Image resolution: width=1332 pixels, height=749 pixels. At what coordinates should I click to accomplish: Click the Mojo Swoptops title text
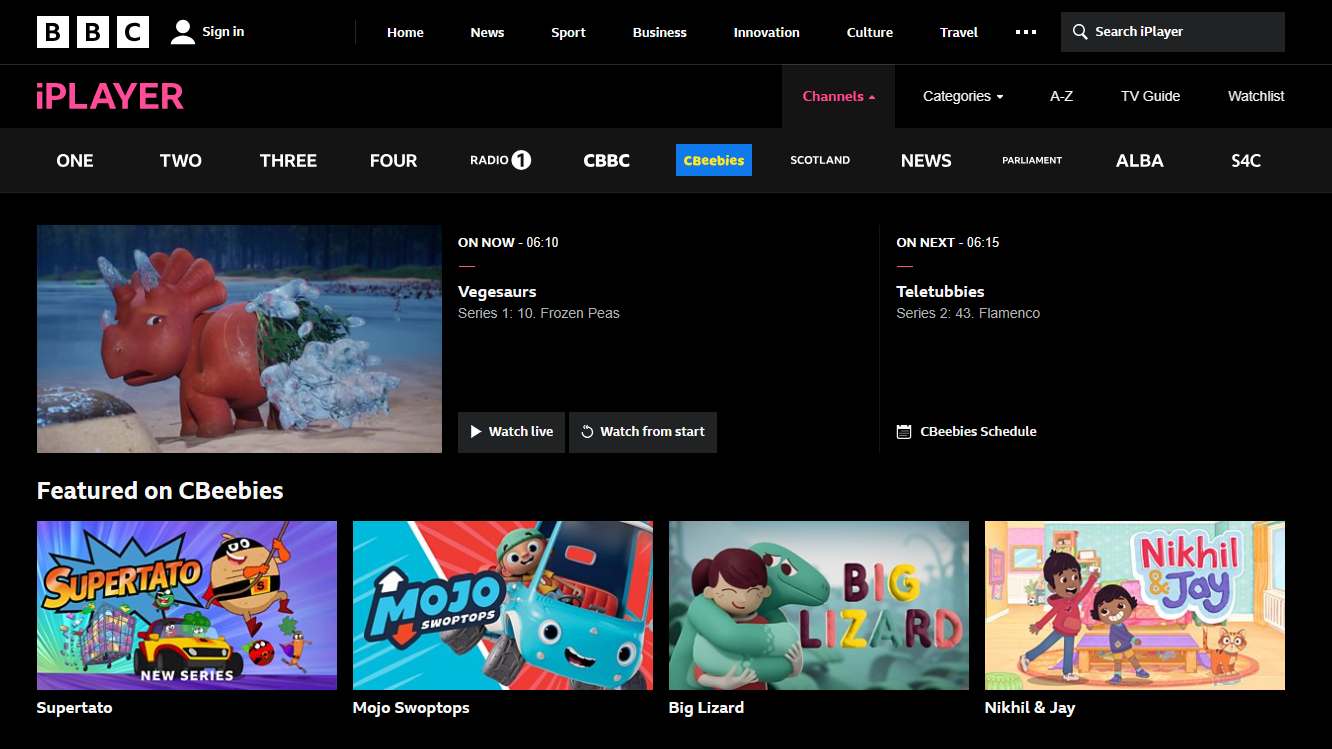coord(411,707)
